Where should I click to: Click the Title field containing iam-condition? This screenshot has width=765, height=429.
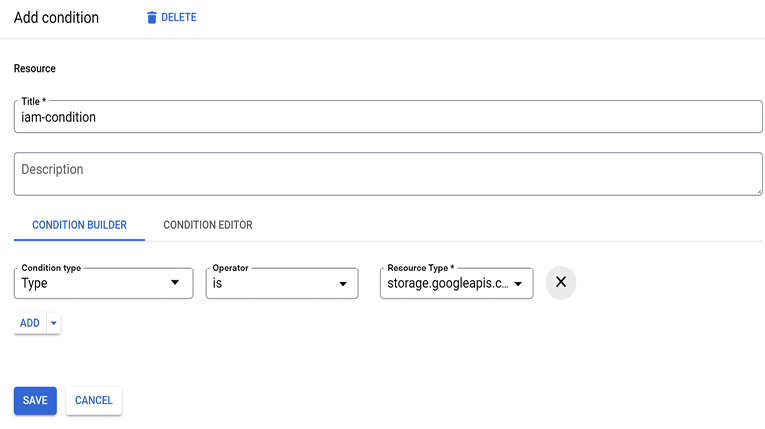pyautogui.click(x=388, y=117)
